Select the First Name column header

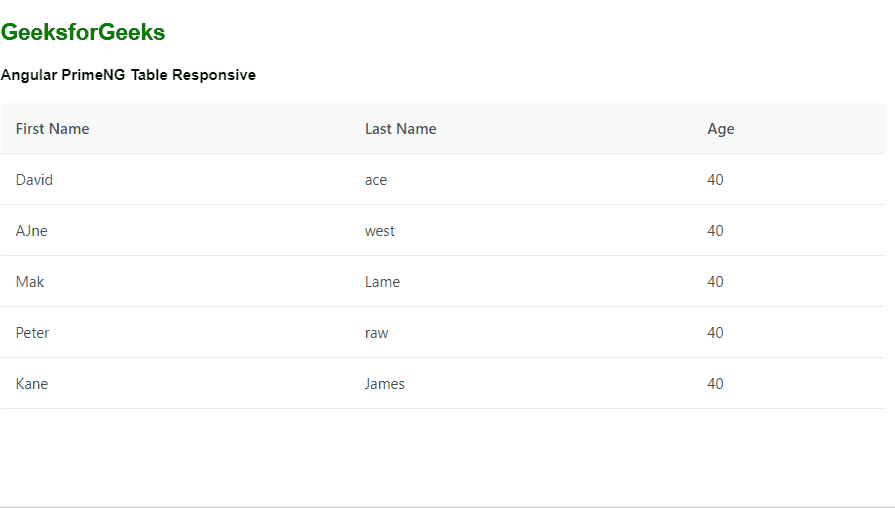click(53, 129)
